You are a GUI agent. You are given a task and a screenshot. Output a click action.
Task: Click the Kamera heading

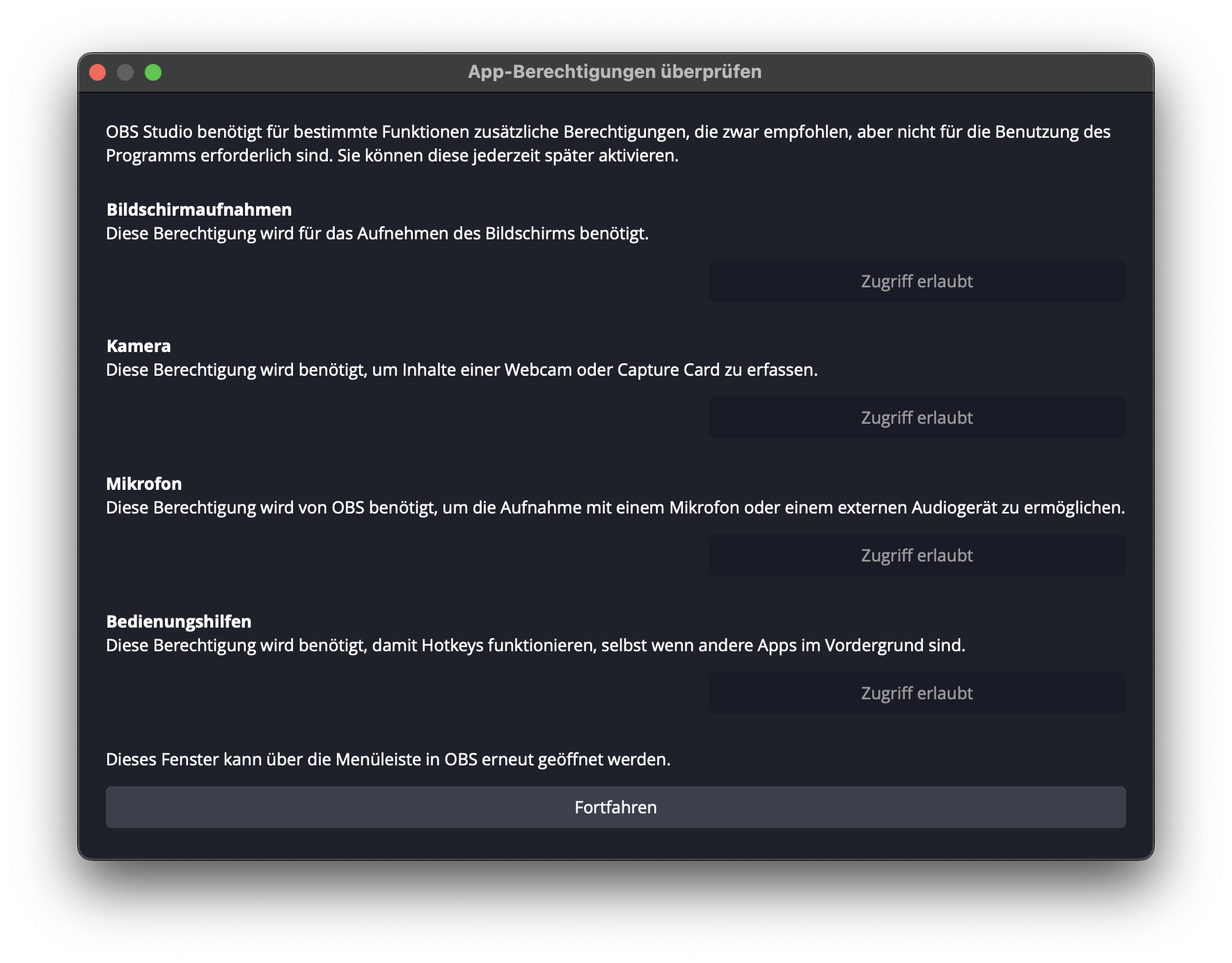tap(139, 346)
